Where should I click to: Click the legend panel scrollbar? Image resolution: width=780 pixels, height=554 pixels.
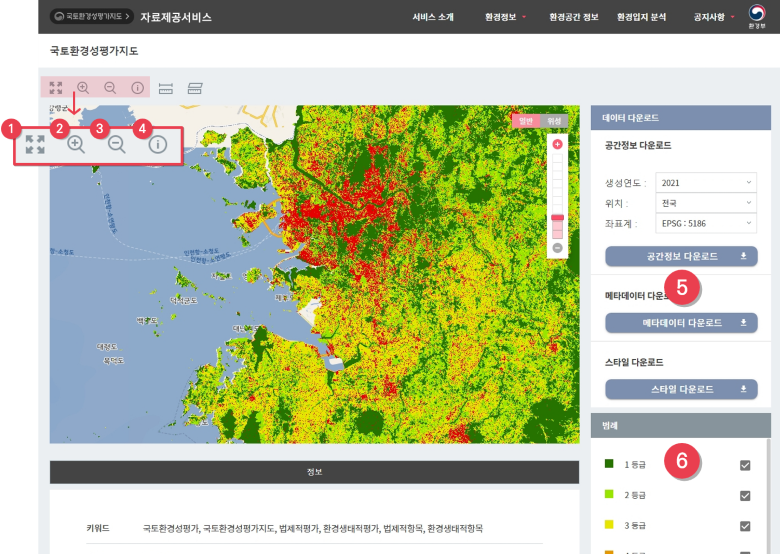click(x=769, y=496)
